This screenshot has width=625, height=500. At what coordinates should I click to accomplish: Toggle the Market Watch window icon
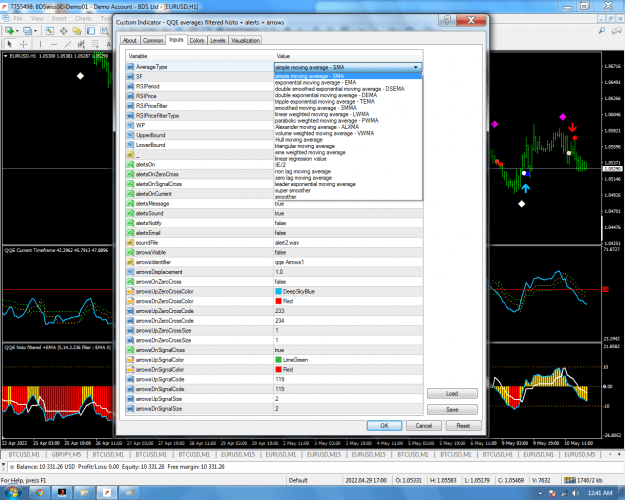pyautogui.click(x=49, y=31)
